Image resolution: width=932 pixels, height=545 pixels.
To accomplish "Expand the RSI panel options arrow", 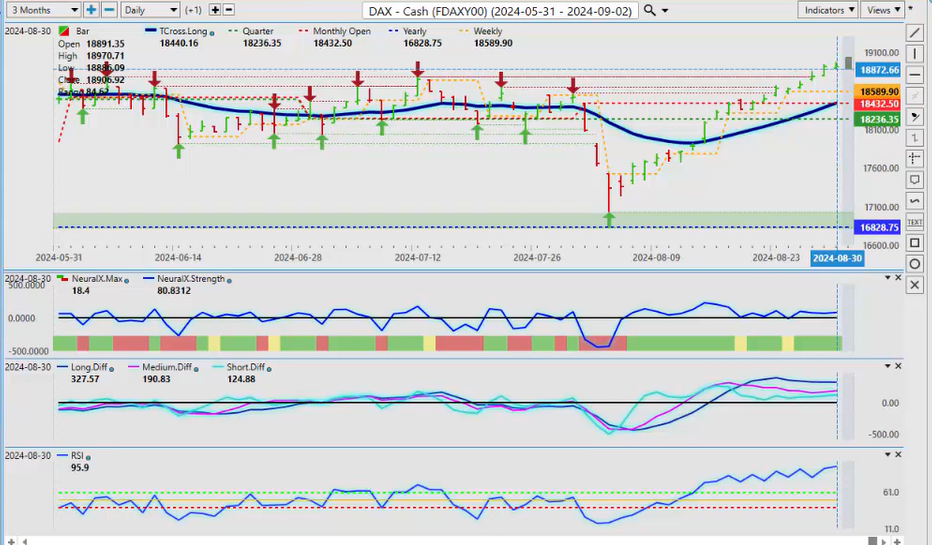I will pyautogui.click(x=885, y=455).
